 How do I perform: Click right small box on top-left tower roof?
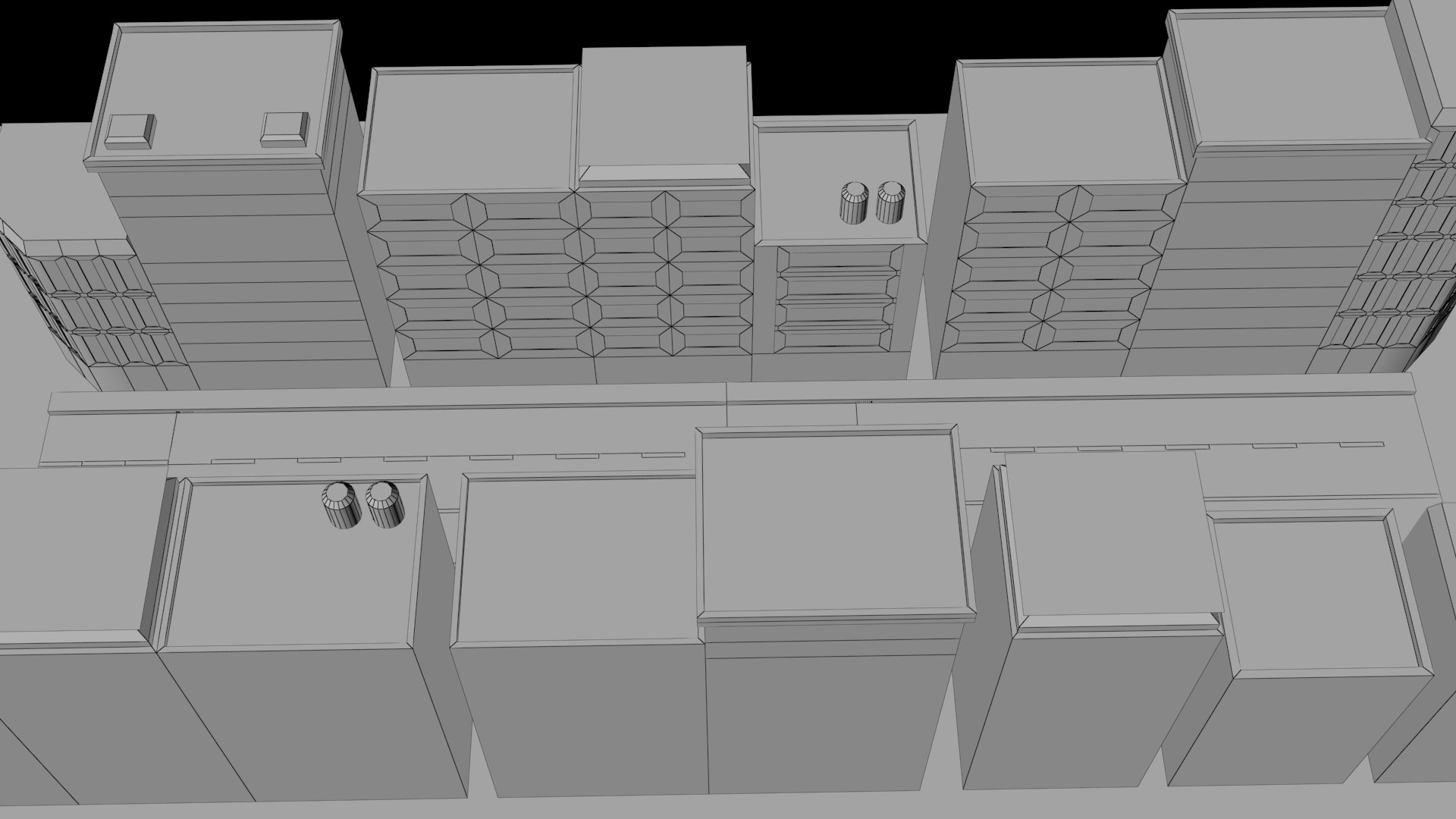tap(284, 130)
